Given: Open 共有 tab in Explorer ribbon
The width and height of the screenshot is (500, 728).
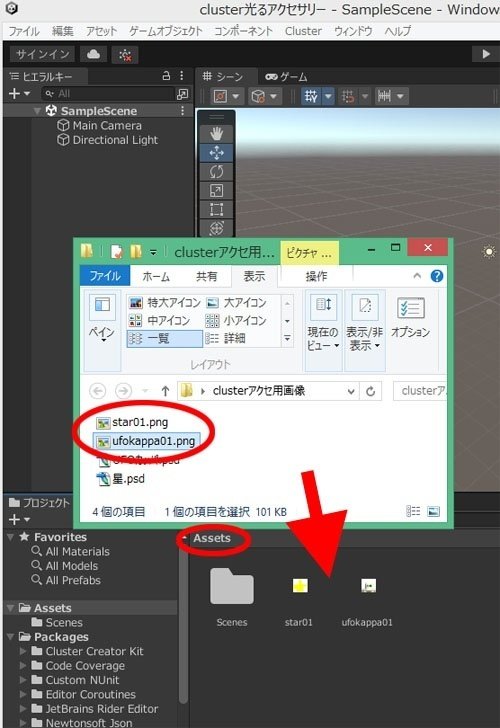Looking at the screenshot, I should click(206, 276).
